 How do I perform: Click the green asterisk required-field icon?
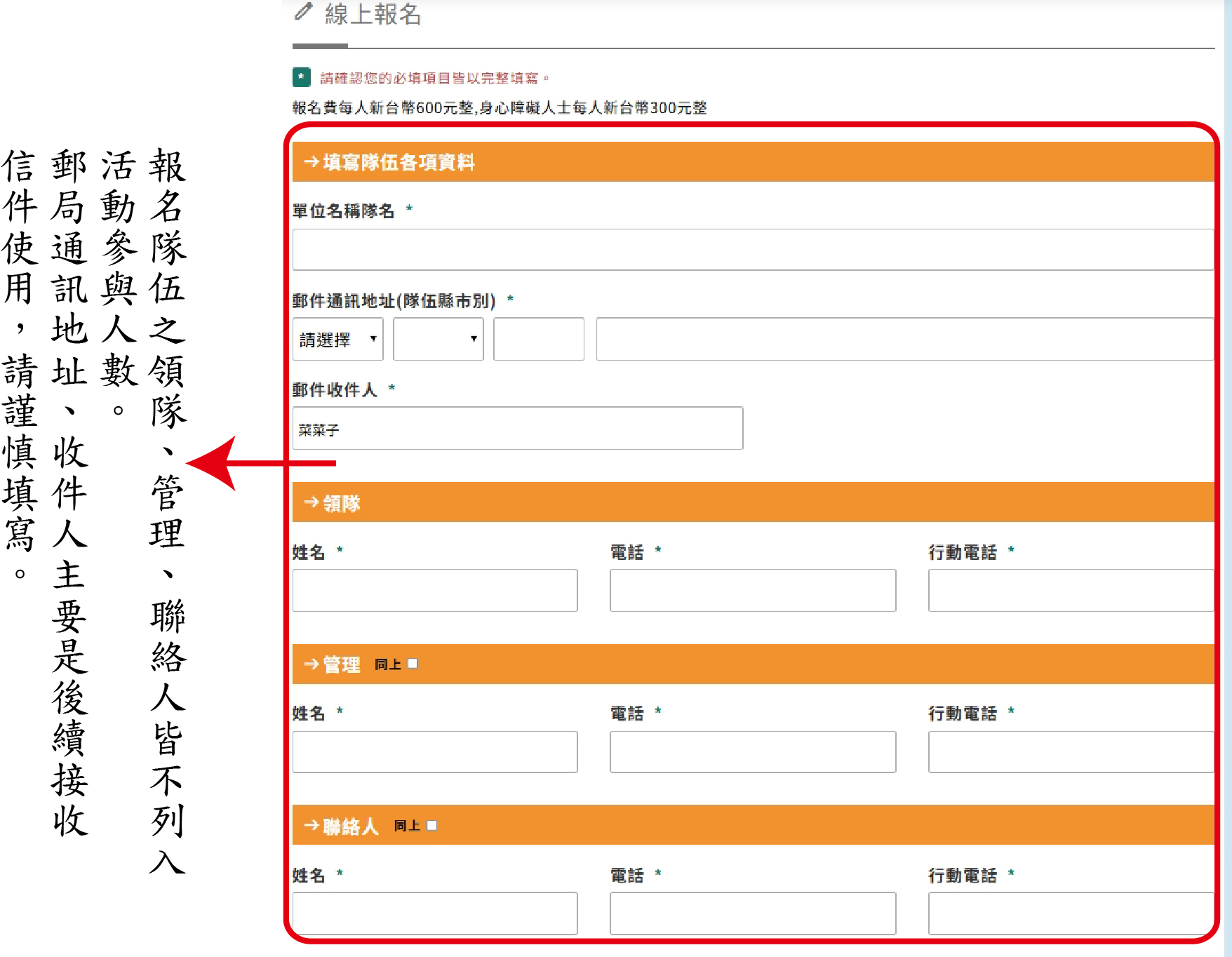pyautogui.click(x=302, y=77)
